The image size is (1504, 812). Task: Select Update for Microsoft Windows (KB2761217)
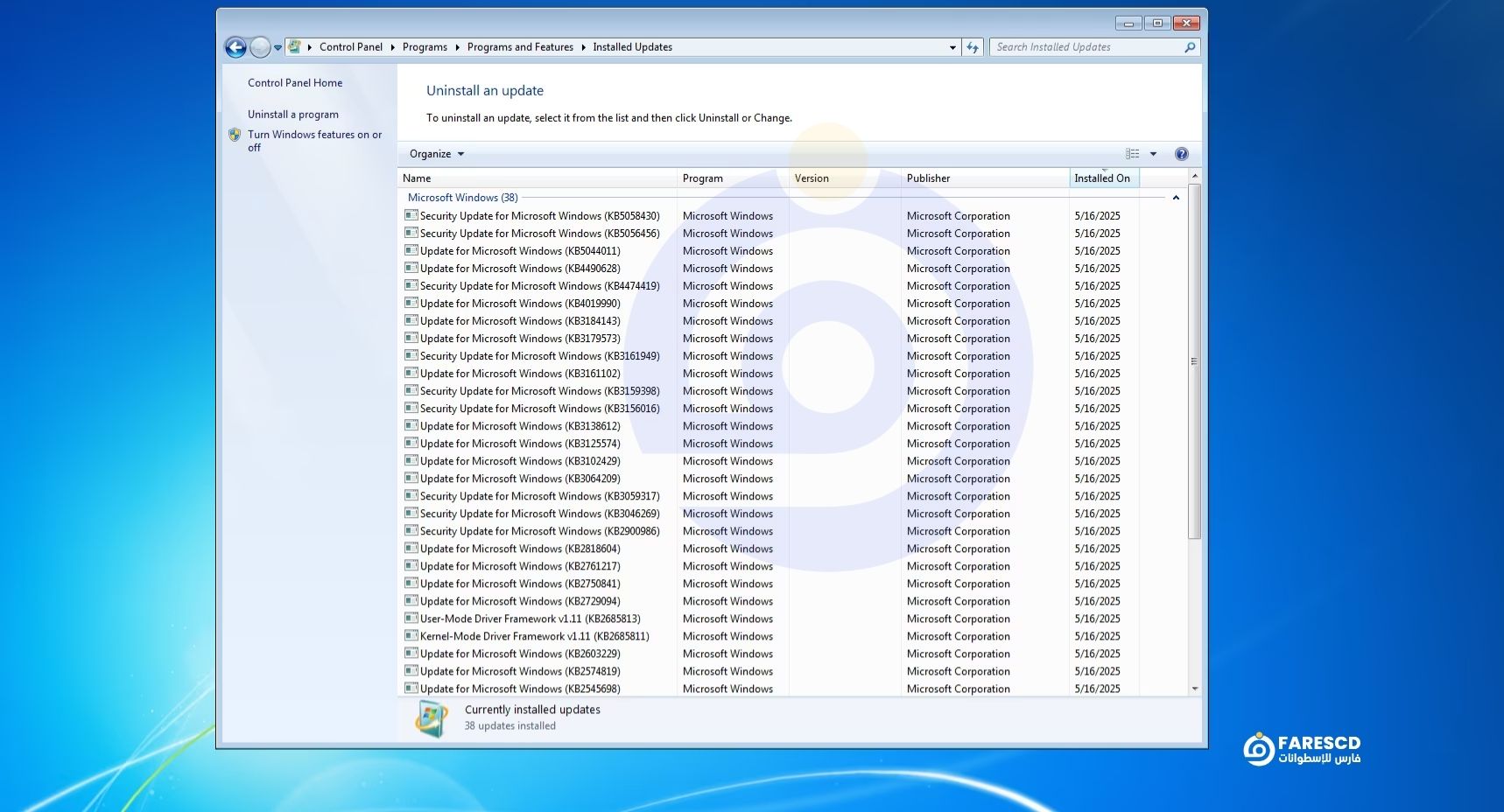tap(520, 566)
